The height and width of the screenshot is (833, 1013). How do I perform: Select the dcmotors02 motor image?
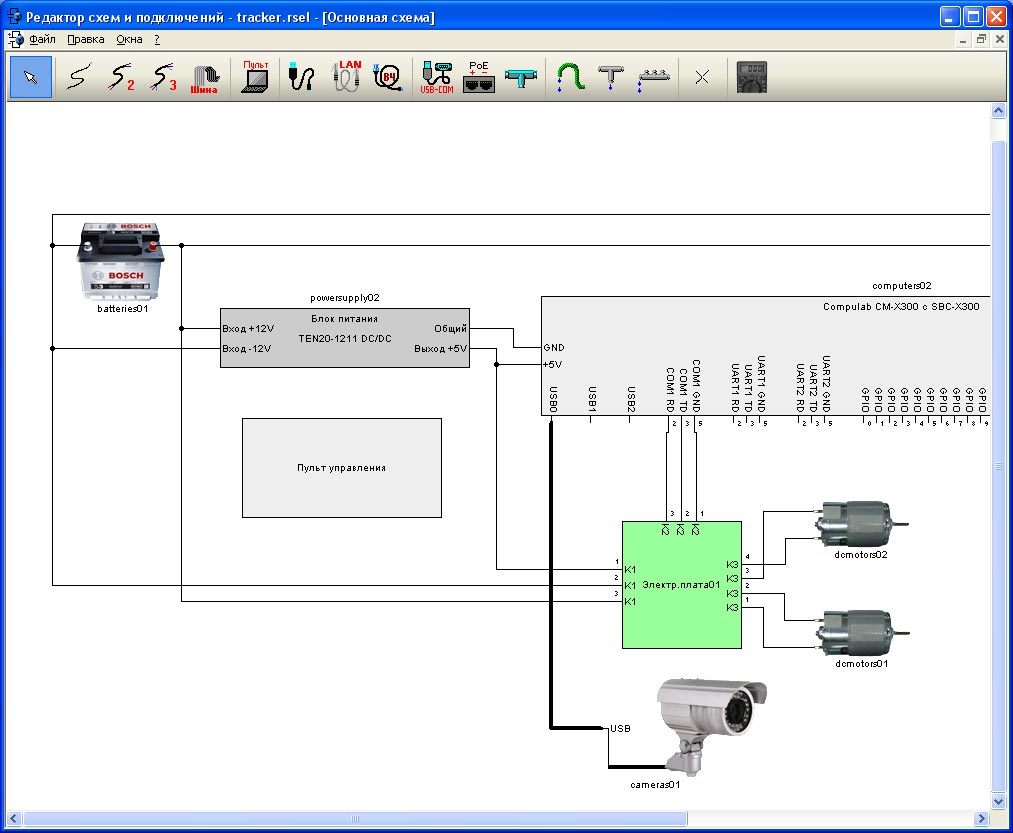coord(861,524)
